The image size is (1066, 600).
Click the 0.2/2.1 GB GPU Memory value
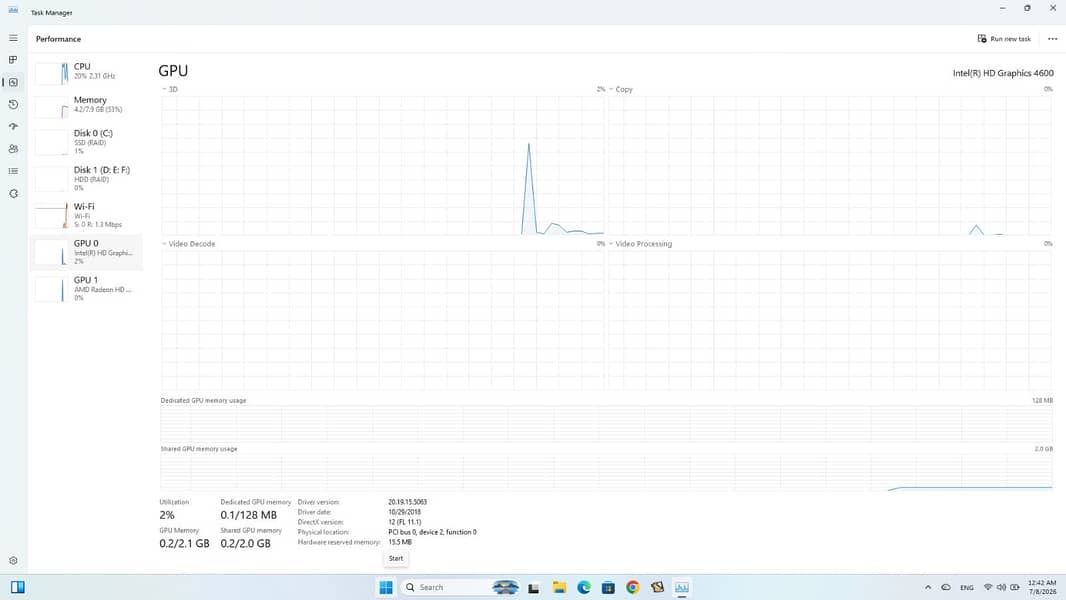click(184, 544)
